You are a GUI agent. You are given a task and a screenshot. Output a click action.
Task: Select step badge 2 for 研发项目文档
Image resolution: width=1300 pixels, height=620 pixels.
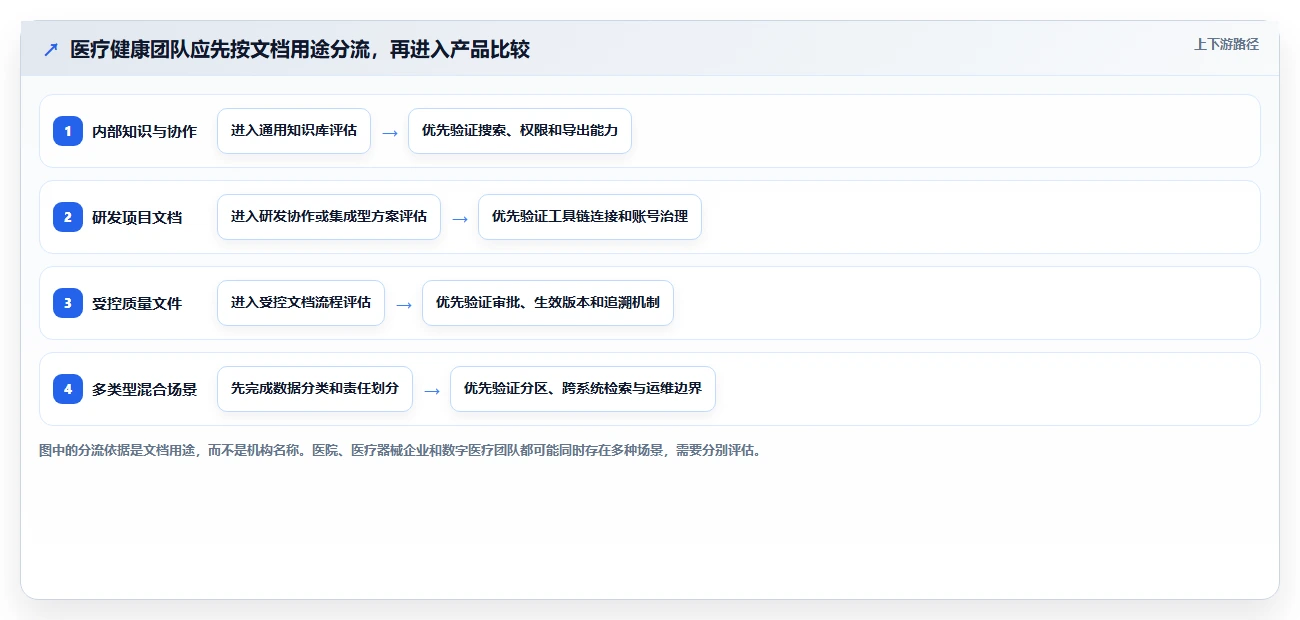coord(68,217)
